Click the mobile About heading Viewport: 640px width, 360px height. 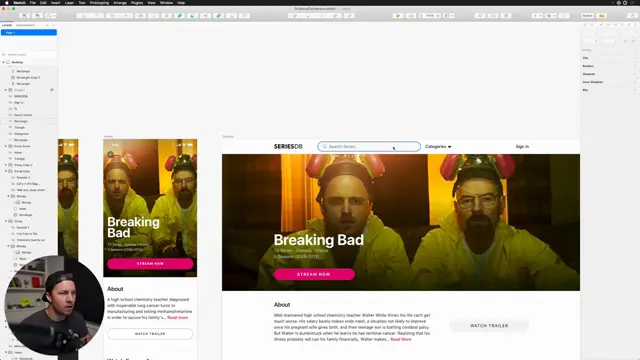(115, 289)
